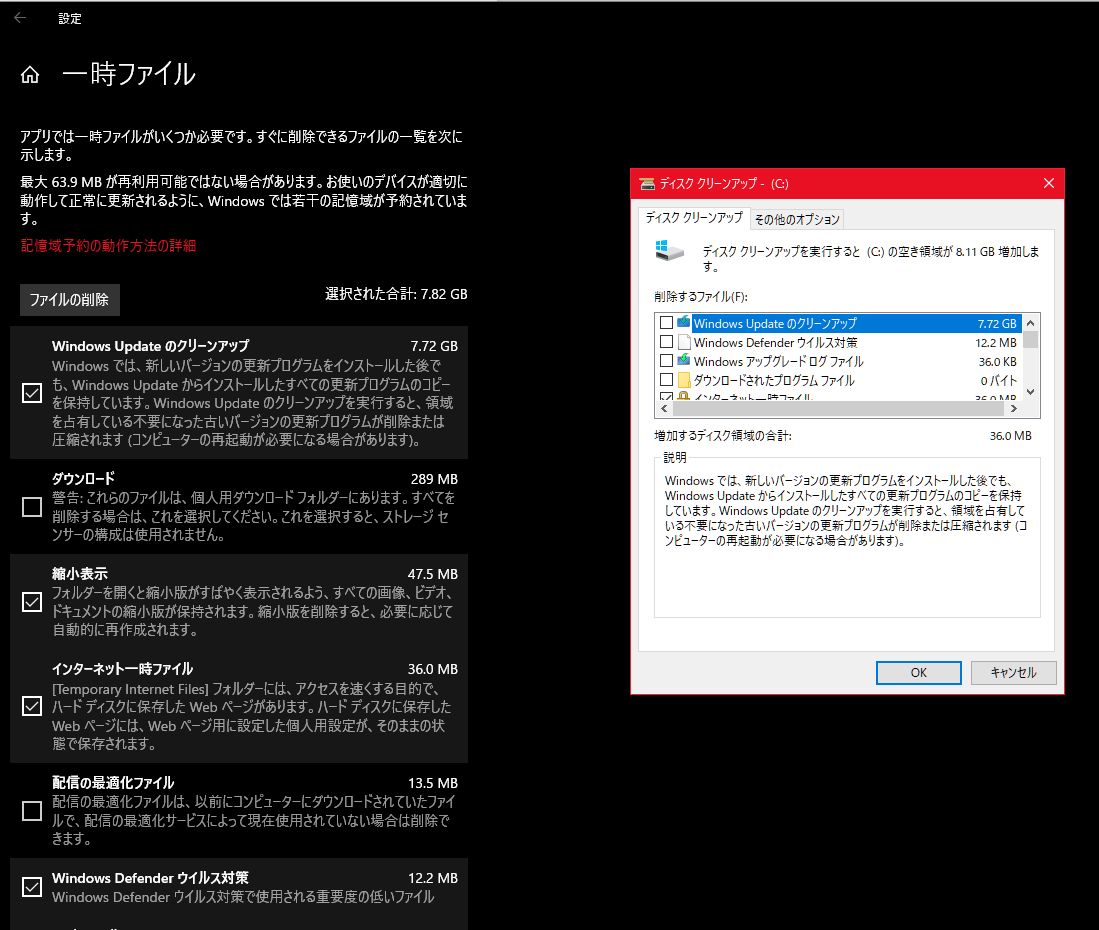Viewport: 1099px width, 930px height.
Task: Click the Windows Update cleanup row icon
Action: pyautogui.click(x=683, y=323)
